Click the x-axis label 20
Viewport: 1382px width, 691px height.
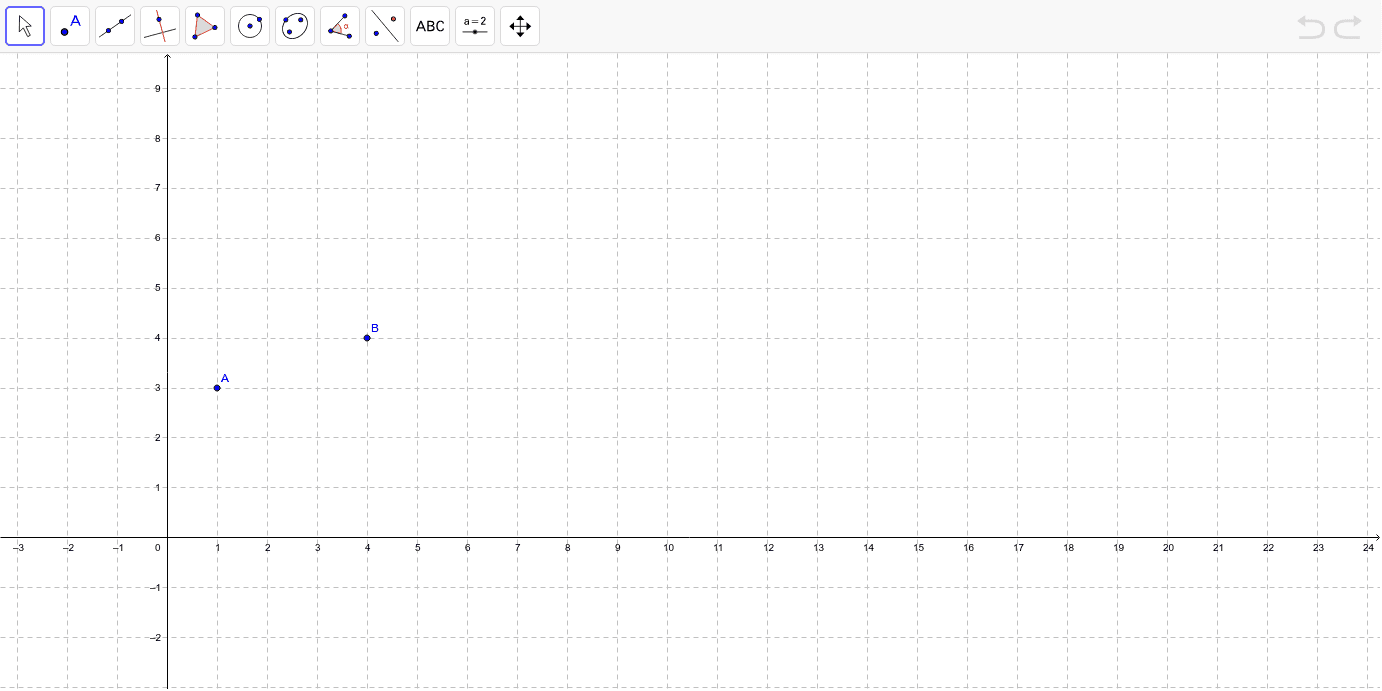[1168, 548]
